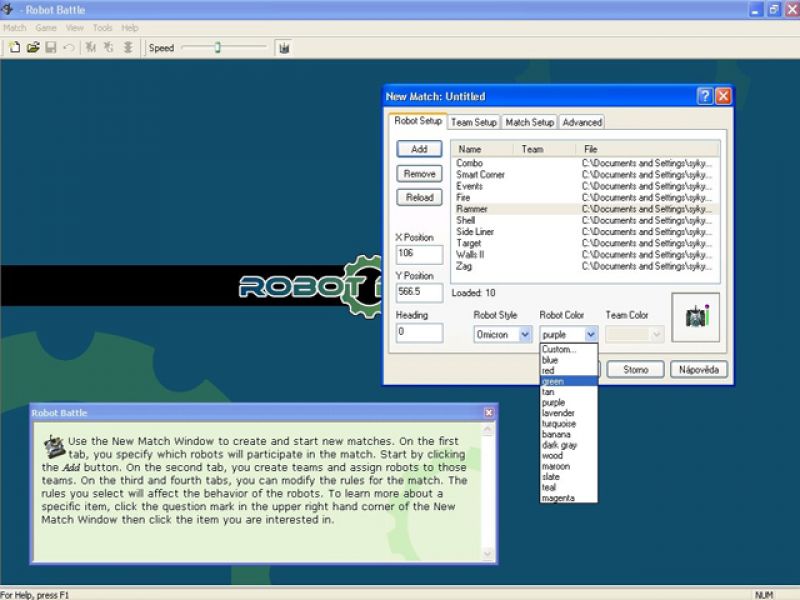Choose purple from the open color list
The image size is (800, 600).
click(x=568, y=403)
